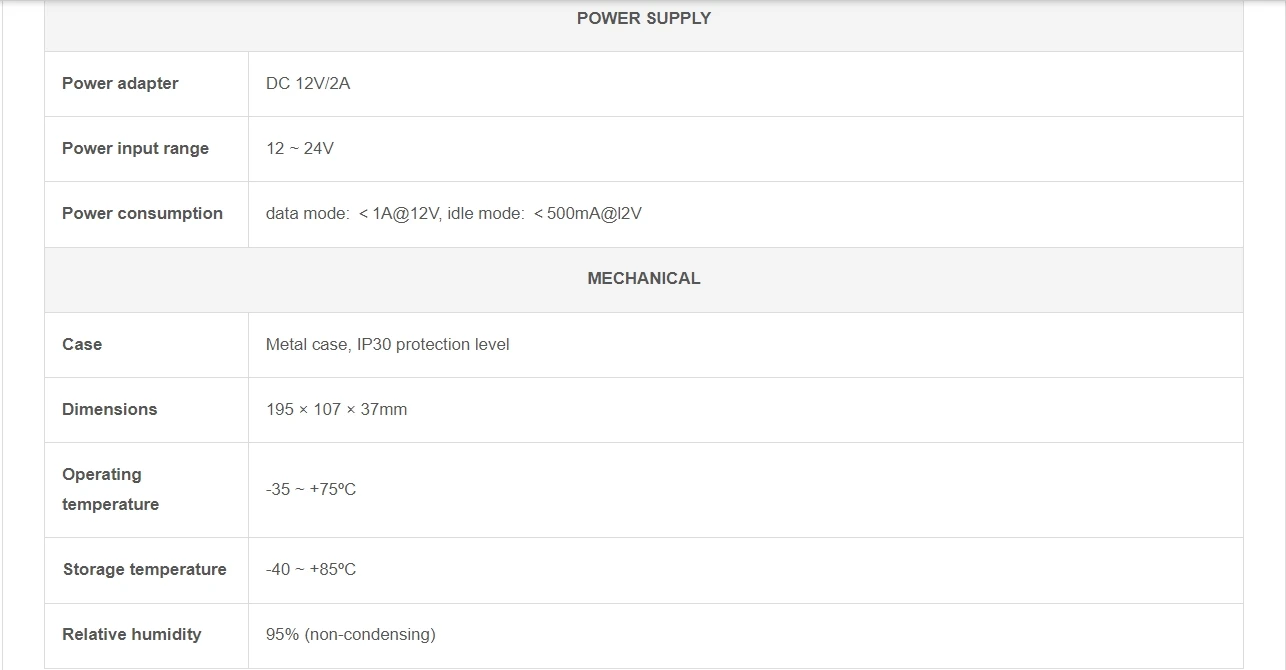Viewport: 1286px width, 670px height.
Task: Click the 12 ~ 24V value text
Action: [x=299, y=148]
